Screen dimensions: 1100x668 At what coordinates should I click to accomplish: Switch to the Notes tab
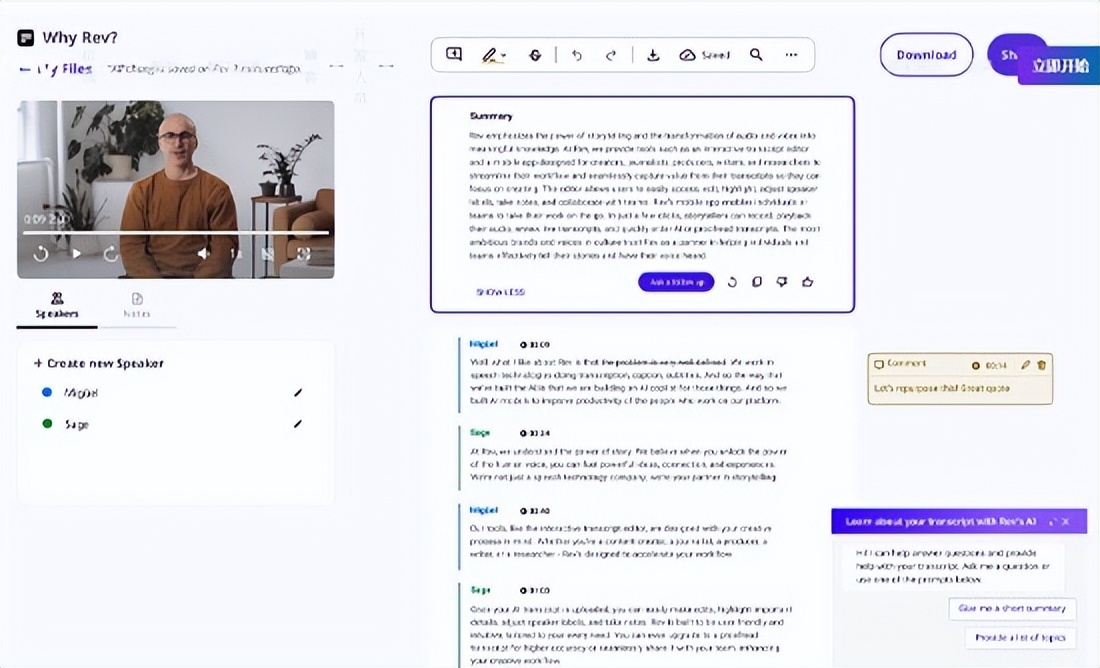pos(137,305)
